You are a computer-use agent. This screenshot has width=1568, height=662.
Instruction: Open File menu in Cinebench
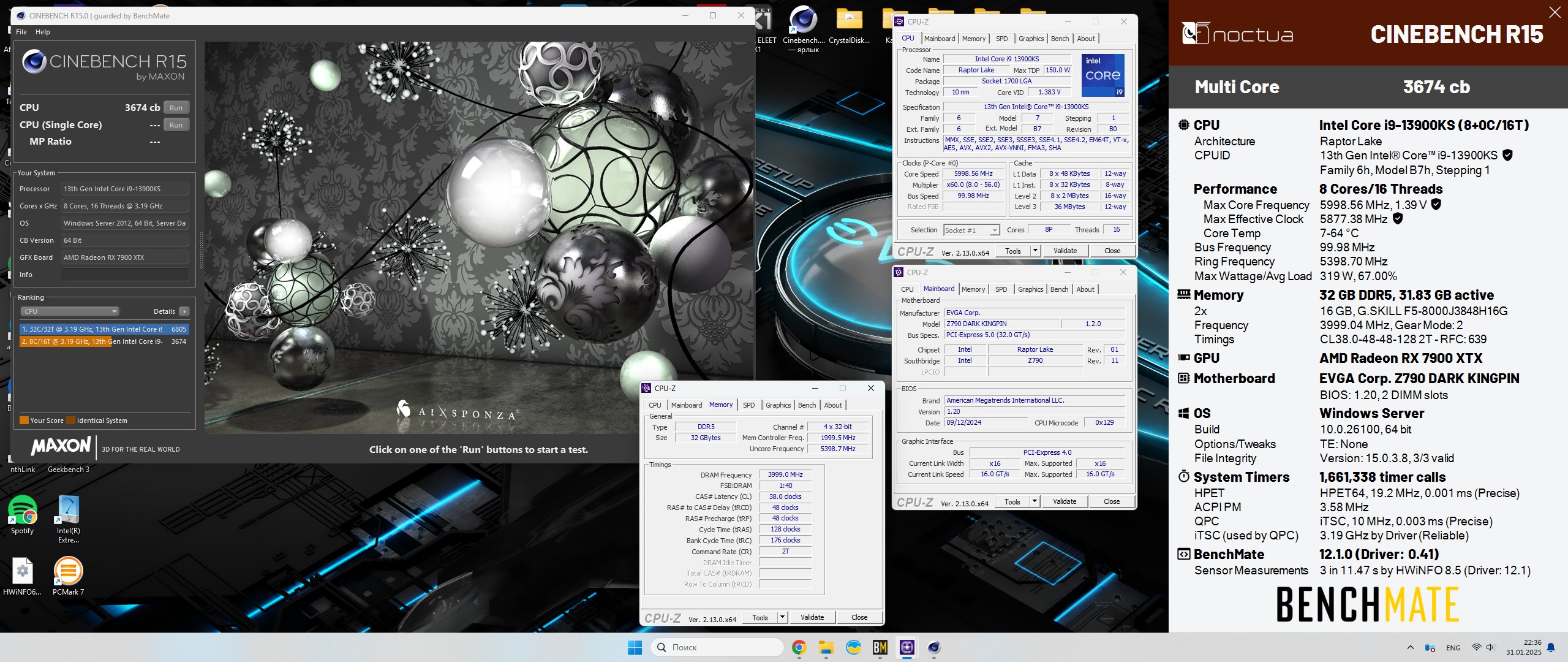pos(21,32)
